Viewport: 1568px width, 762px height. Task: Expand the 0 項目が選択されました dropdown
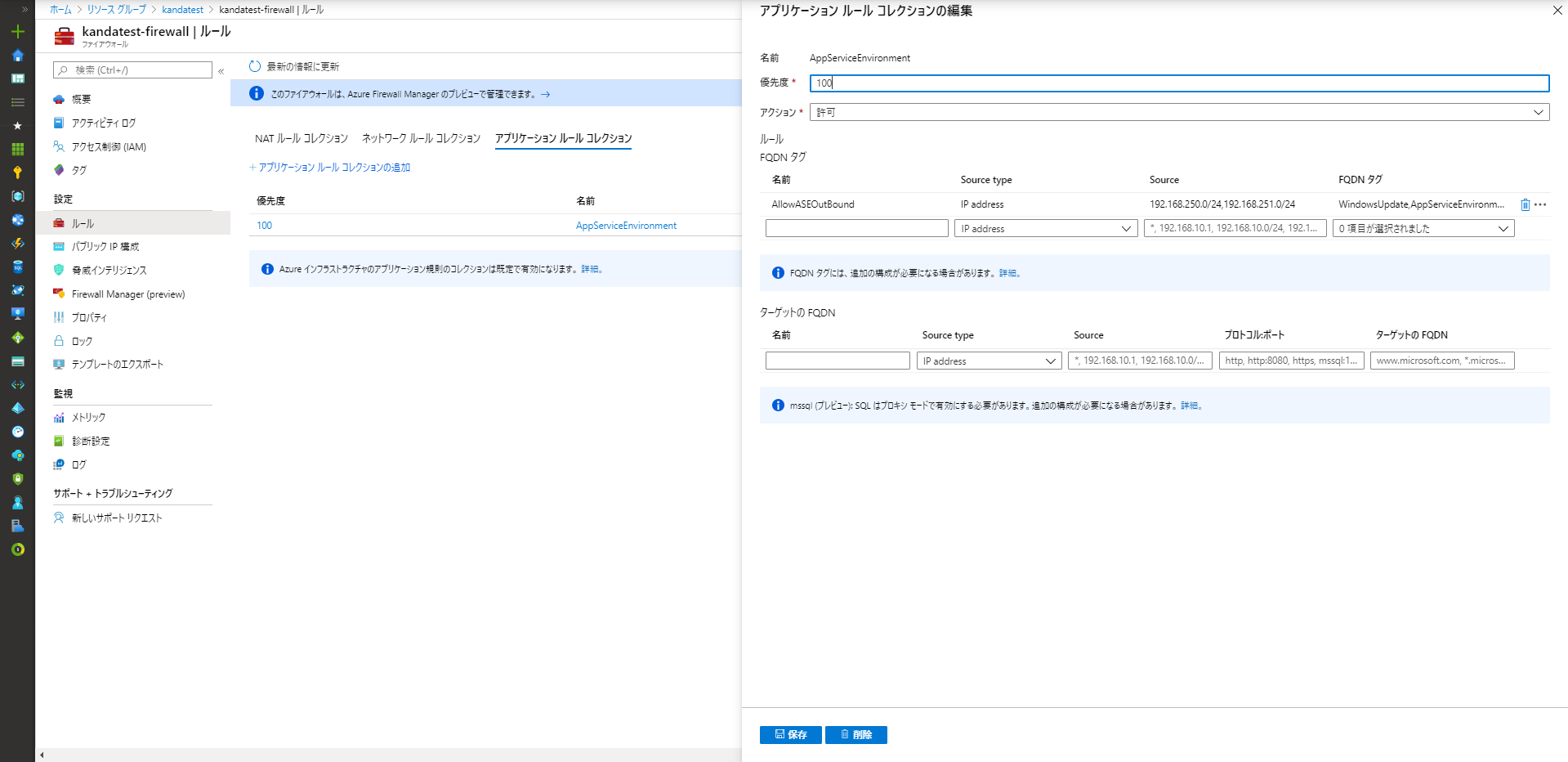click(1423, 229)
